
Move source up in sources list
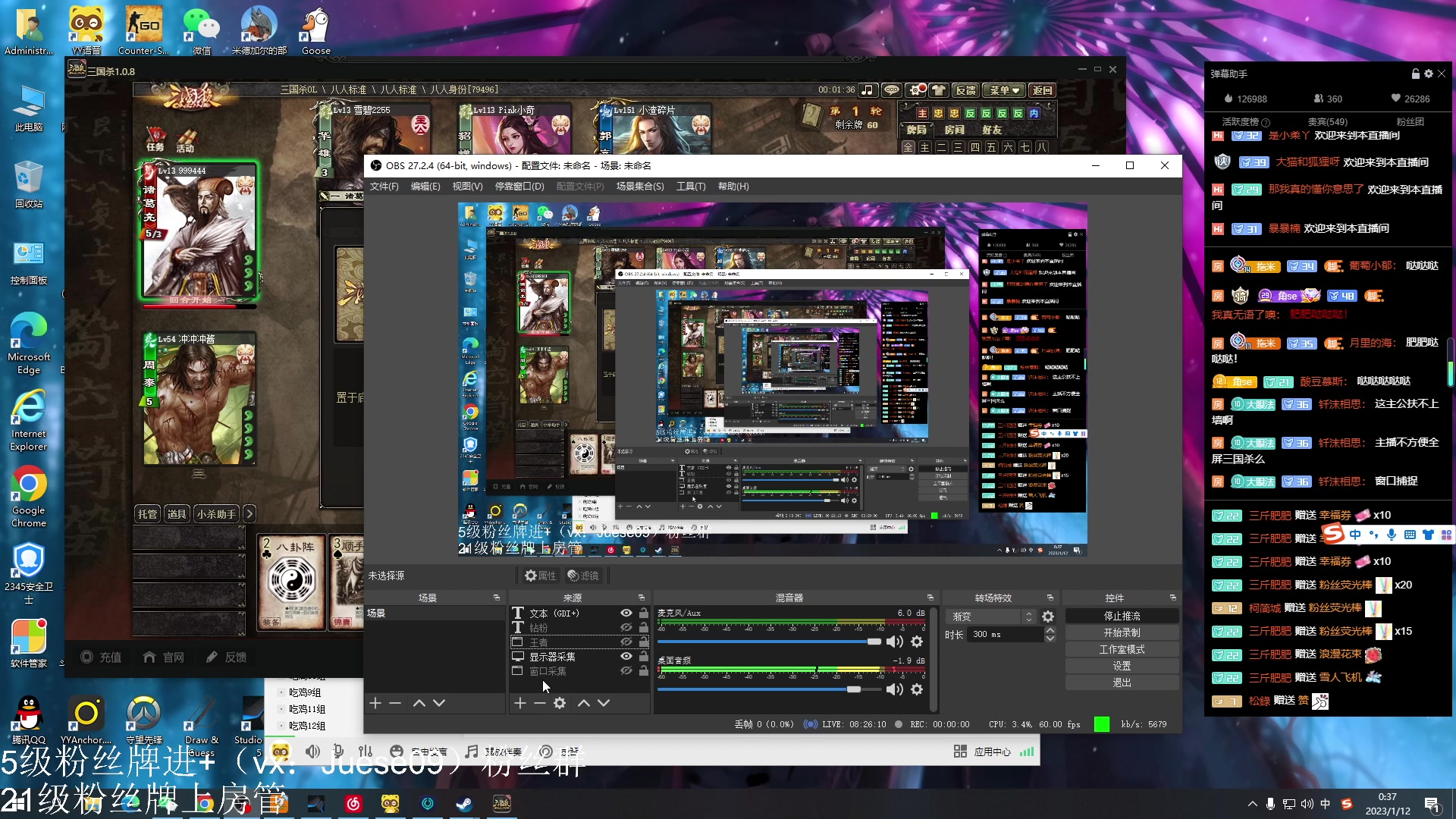tap(584, 703)
